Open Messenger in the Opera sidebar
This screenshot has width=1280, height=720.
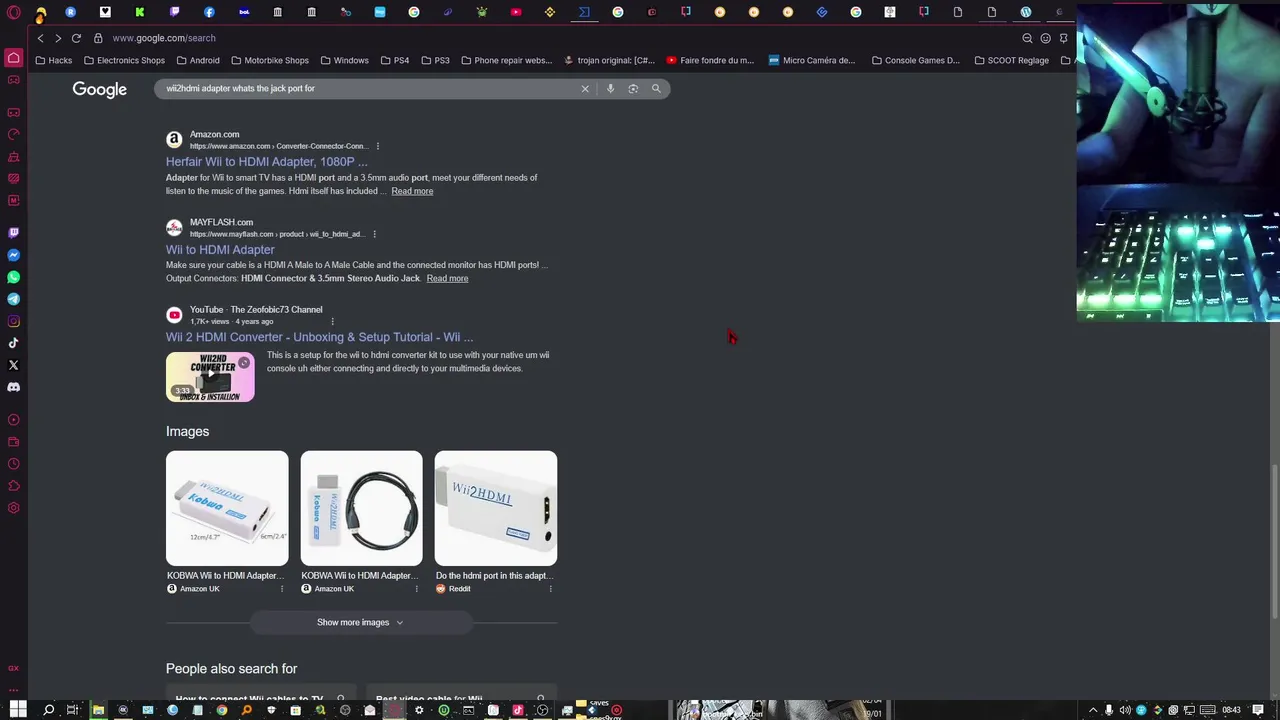click(14, 255)
